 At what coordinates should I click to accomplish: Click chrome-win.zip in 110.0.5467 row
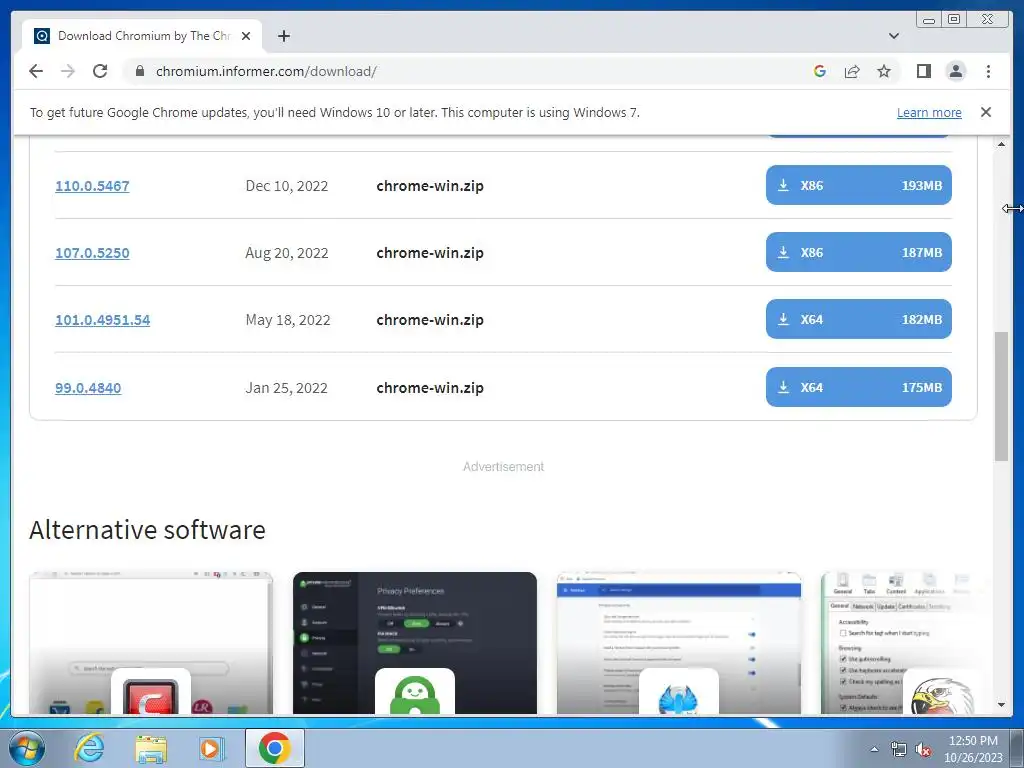click(430, 186)
